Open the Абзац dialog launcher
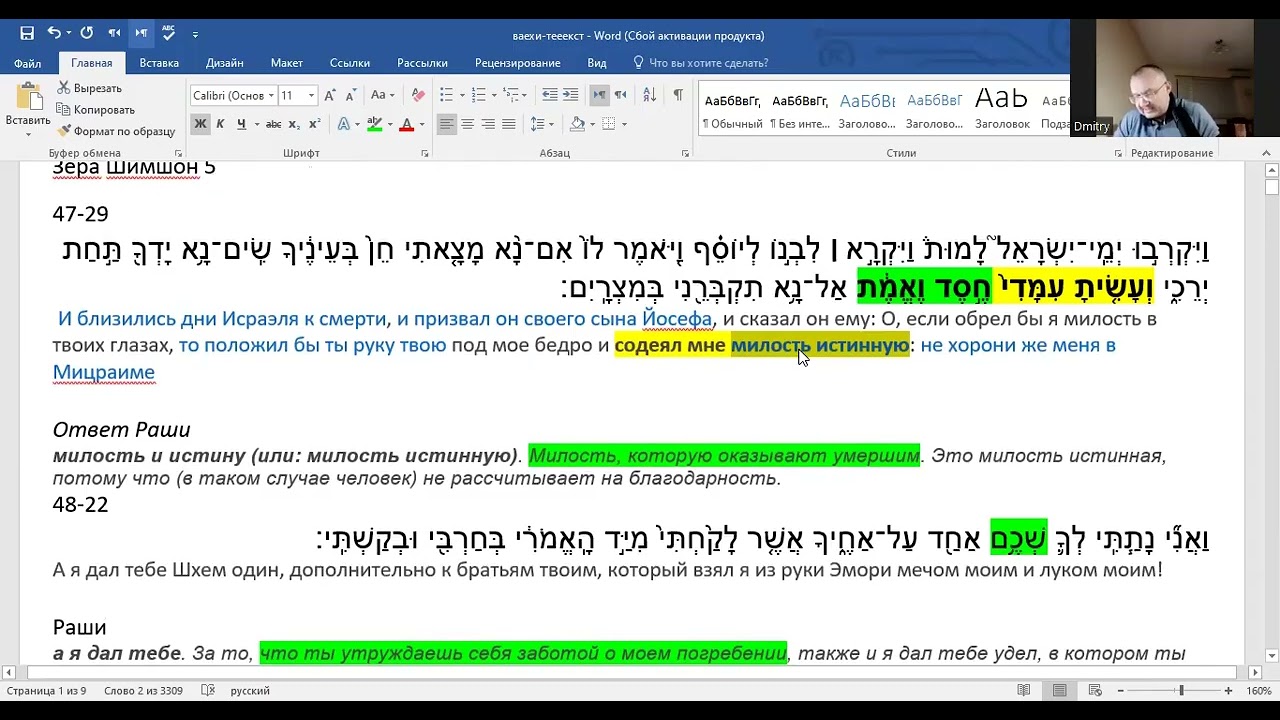The width and height of the screenshot is (1280, 720). pos(685,154)
